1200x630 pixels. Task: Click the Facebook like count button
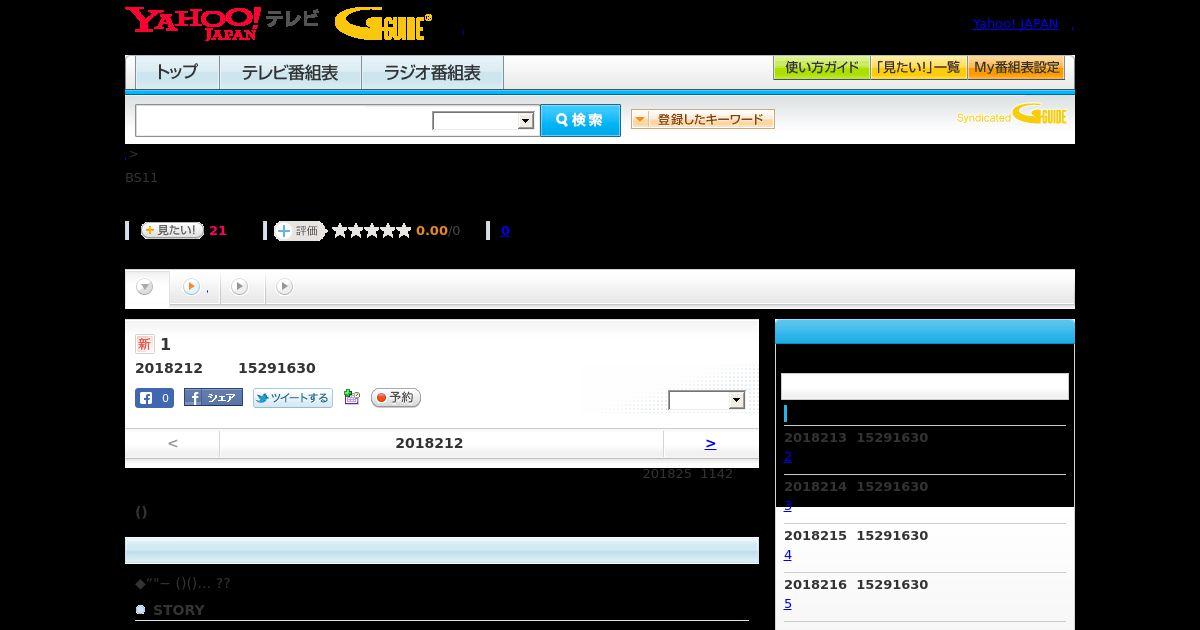pos(154,398)
